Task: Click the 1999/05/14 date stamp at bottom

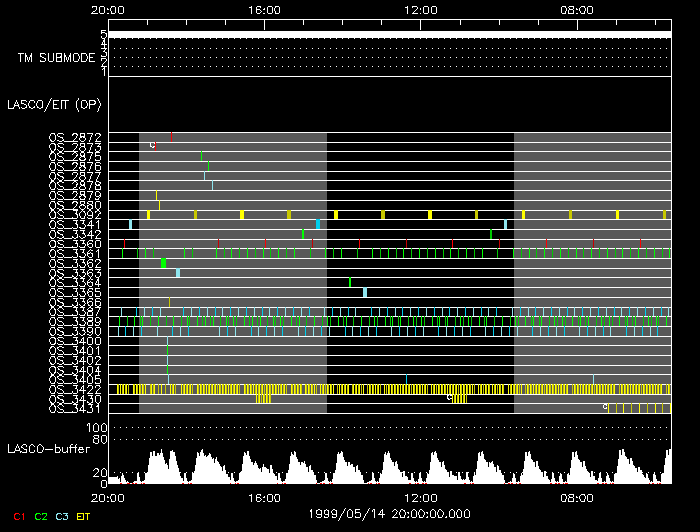Action: [389, 512]
